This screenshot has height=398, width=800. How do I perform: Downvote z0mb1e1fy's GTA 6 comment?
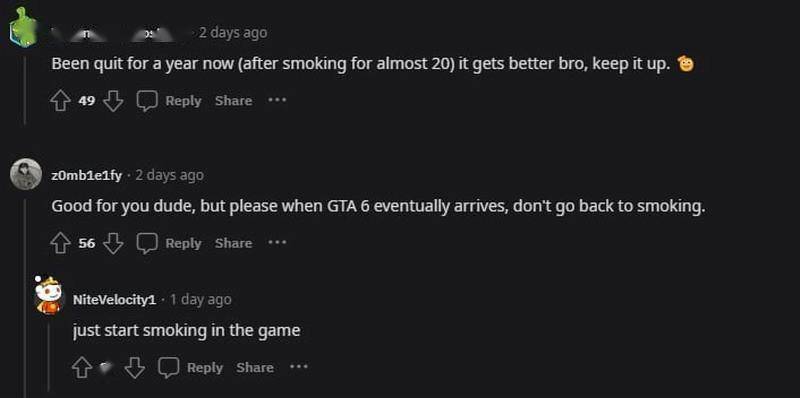coord(113,243)
